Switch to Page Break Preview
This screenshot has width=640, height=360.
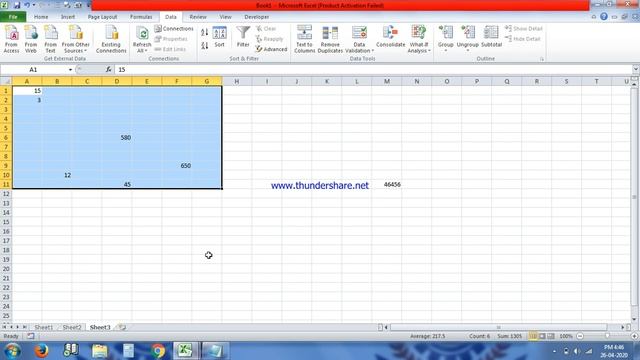[551, 336]
